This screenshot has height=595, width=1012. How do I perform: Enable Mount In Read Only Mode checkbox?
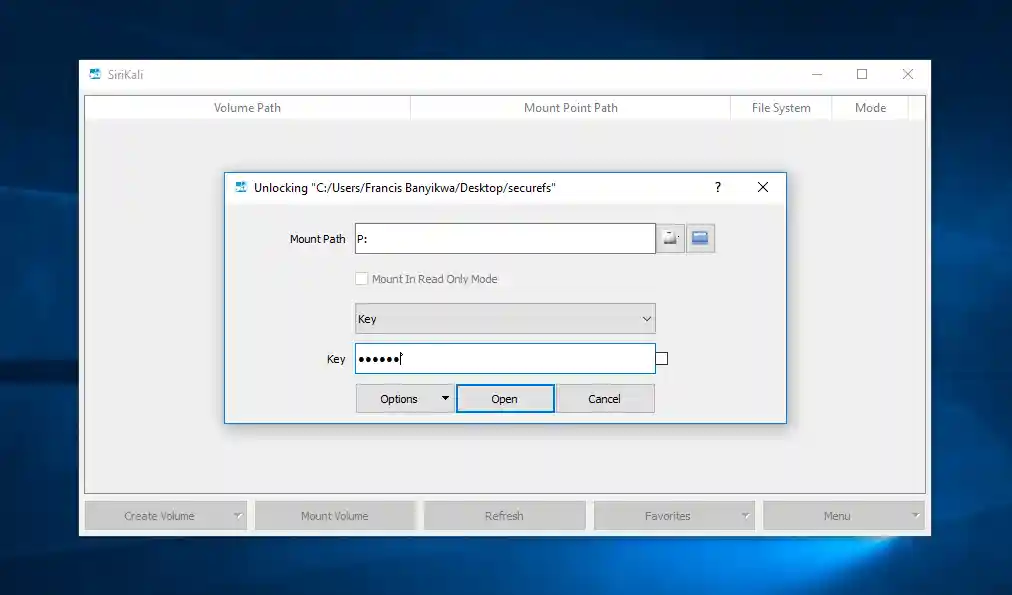pyautogui.click(x=362, y=279)
